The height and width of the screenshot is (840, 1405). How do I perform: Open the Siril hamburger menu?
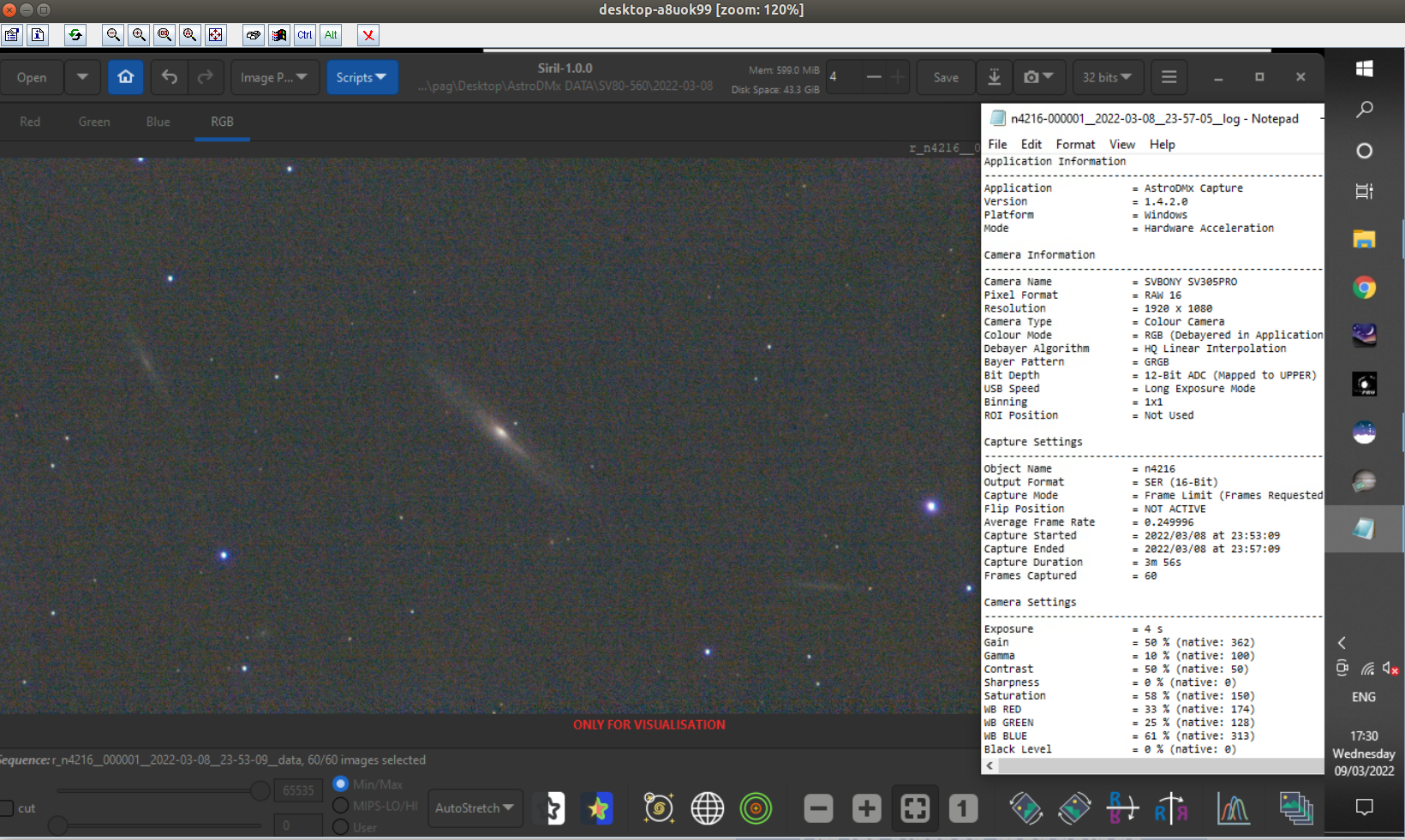click(1169, 77)
